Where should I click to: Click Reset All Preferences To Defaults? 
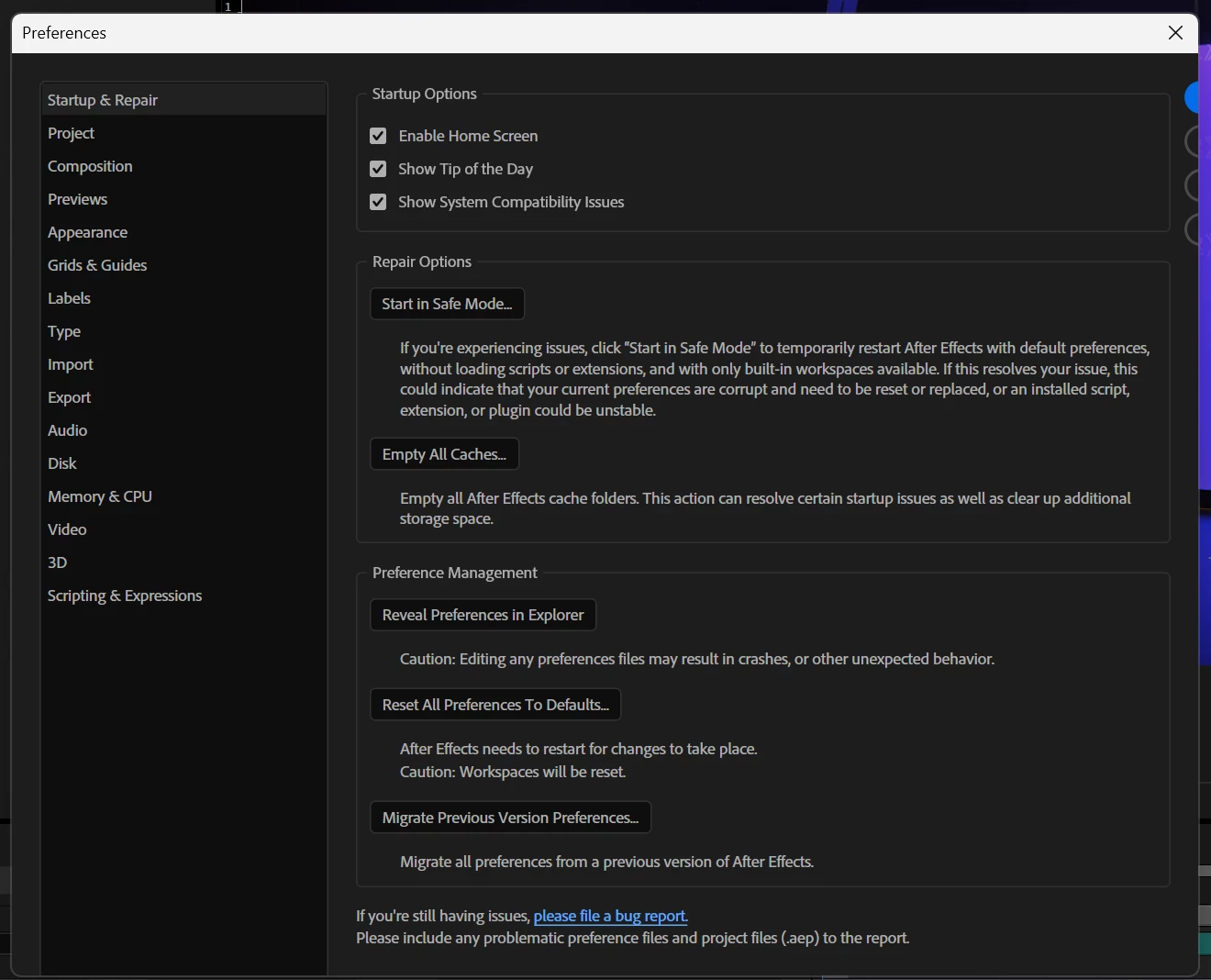(495, 705)
